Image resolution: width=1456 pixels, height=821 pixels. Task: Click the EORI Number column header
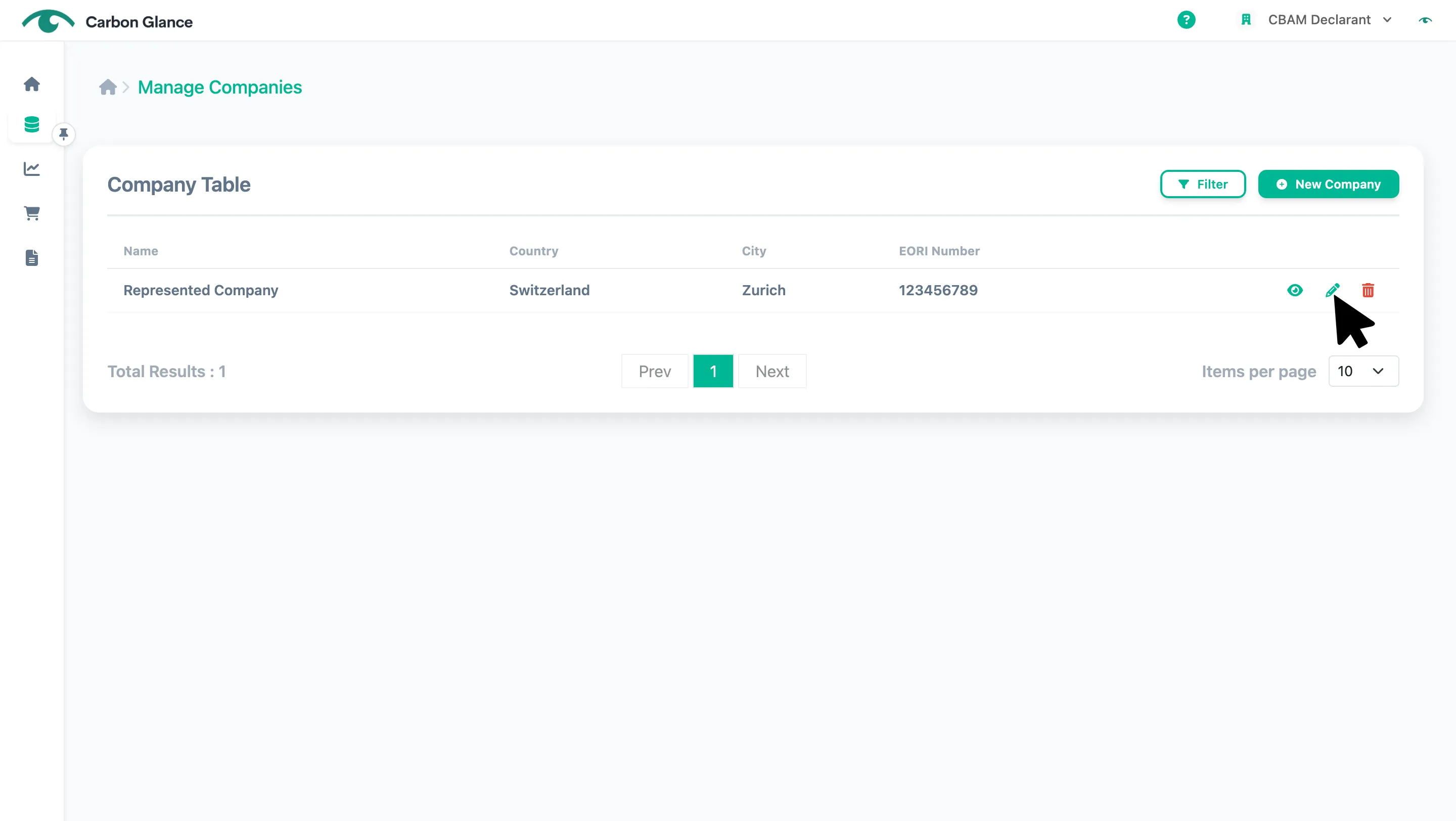click(939, 251)
